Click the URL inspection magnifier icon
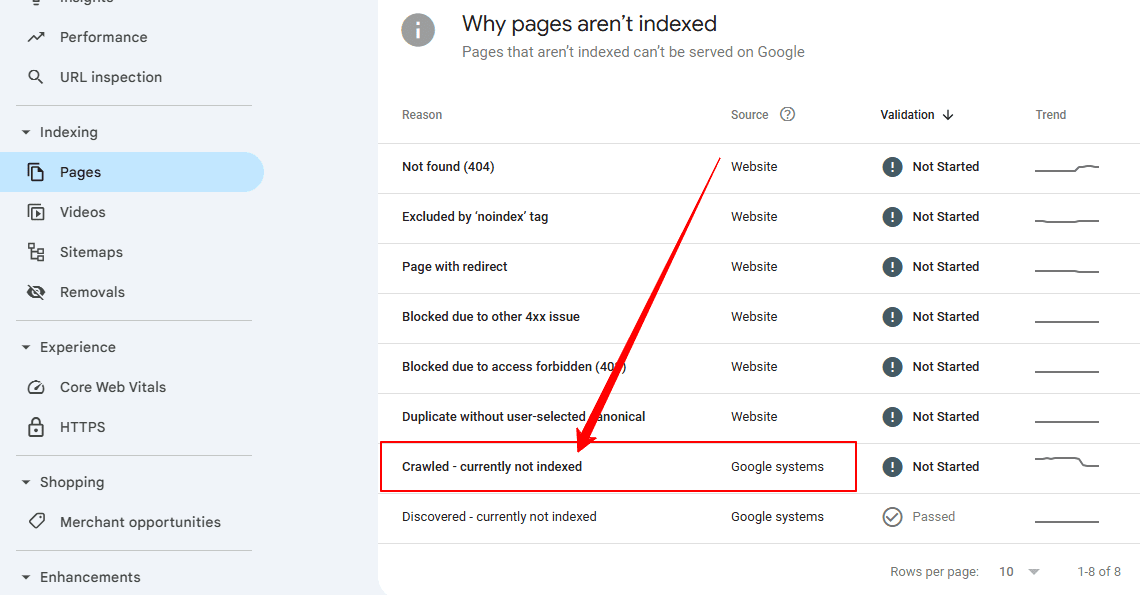The height and width of the screenshot is (595, 1140). 36,77
